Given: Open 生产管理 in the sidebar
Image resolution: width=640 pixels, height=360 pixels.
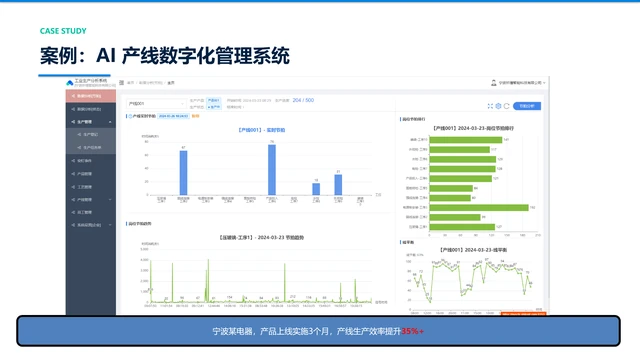Looking at the screenshot, I should [x=91, y=122].
